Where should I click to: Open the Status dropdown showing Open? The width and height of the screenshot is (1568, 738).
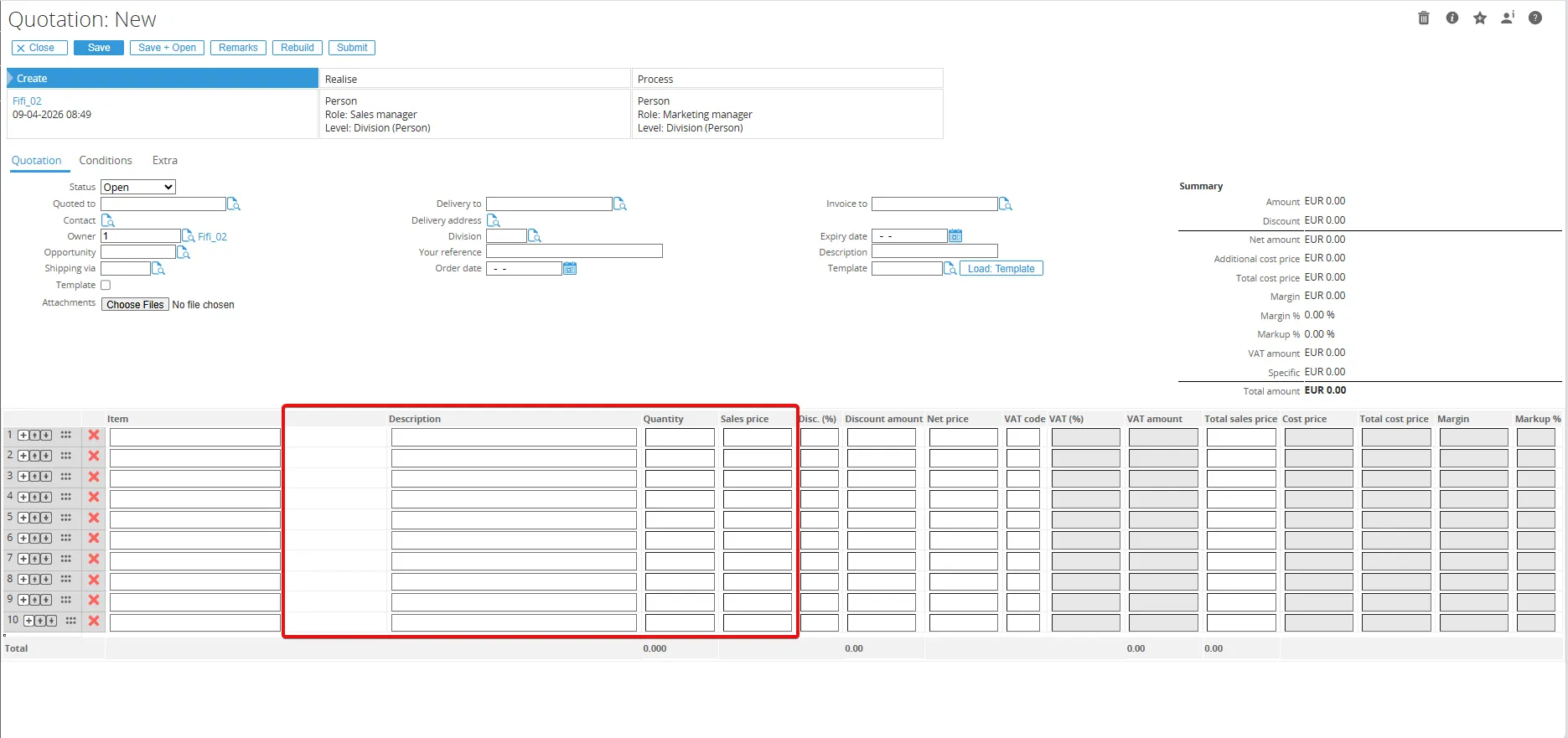(138, 187)
